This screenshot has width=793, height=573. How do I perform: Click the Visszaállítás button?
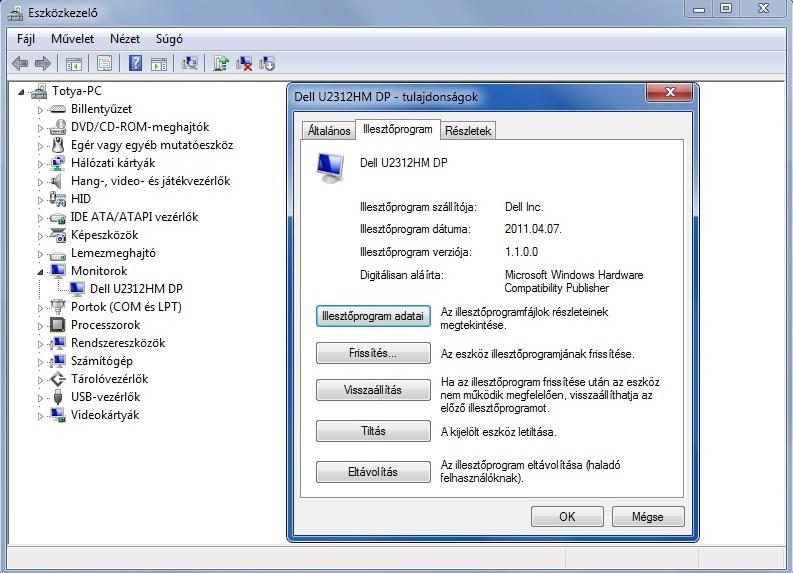click(x=373, y=390)
